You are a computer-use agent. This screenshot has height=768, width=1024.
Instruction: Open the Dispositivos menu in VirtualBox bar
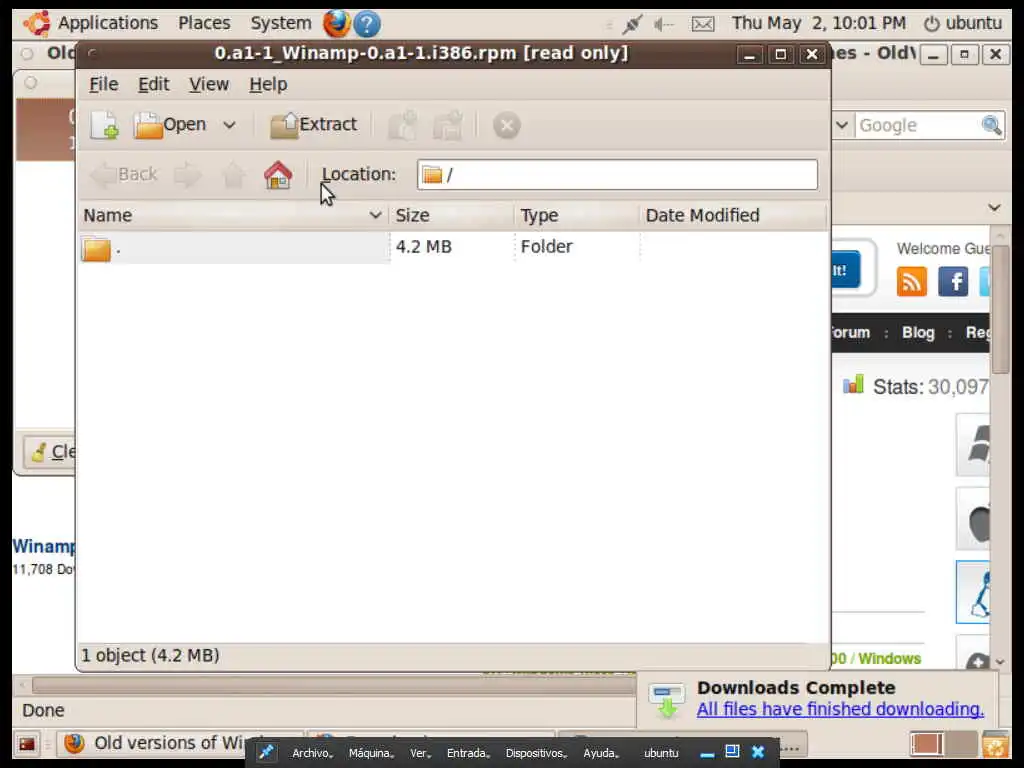(536, 753)
